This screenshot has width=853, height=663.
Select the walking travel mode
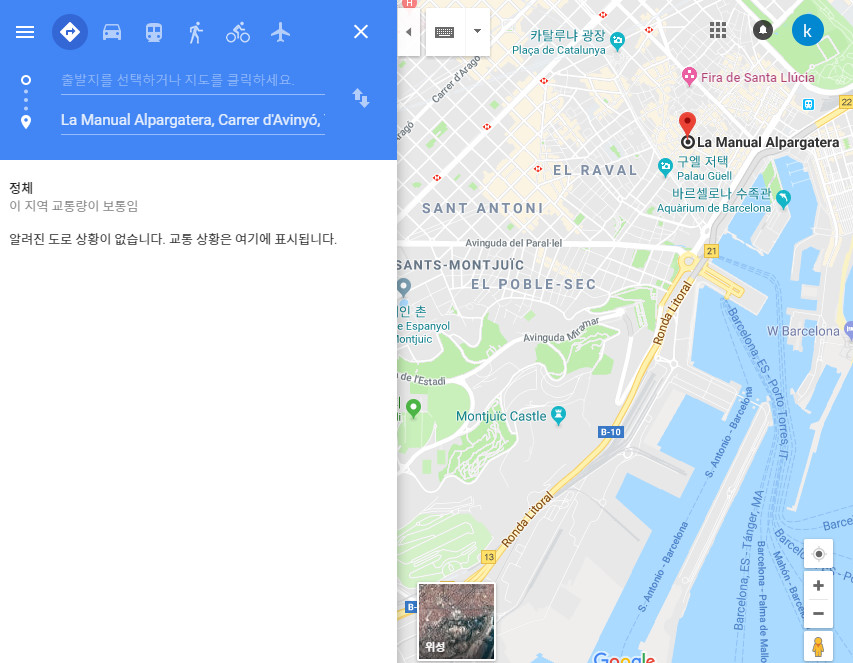196,32
